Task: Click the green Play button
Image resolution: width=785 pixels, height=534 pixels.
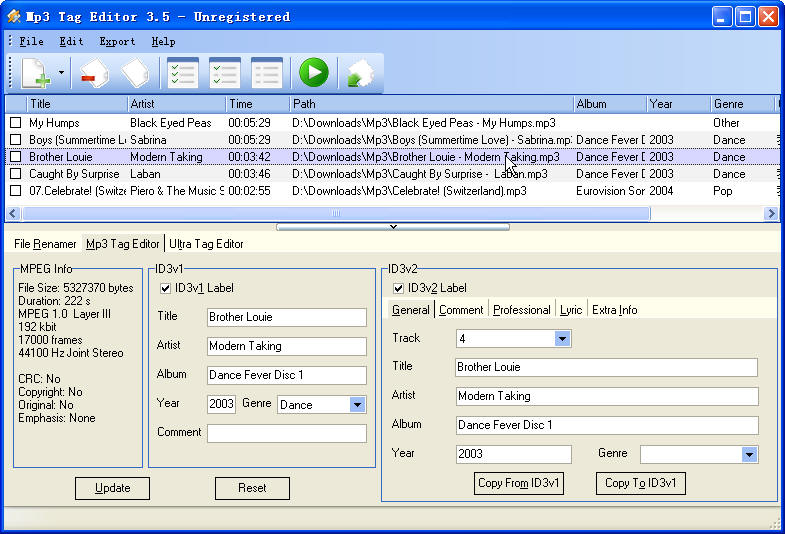Action: point(314,73)
